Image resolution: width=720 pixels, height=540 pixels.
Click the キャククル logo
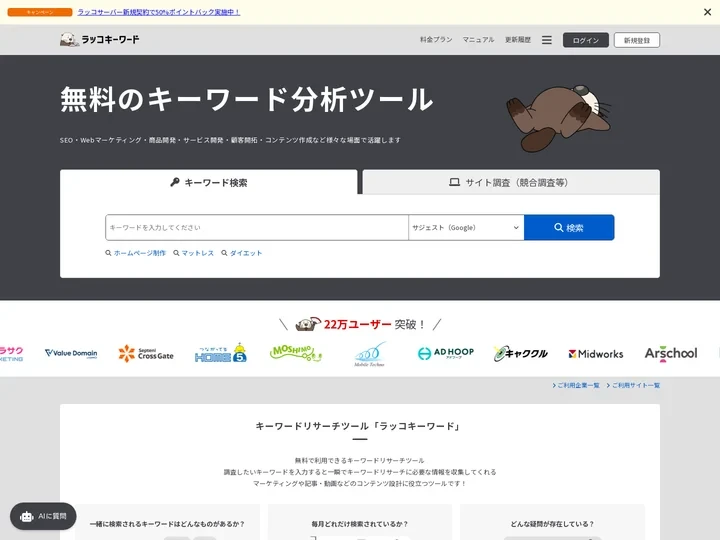pos(521,353)
